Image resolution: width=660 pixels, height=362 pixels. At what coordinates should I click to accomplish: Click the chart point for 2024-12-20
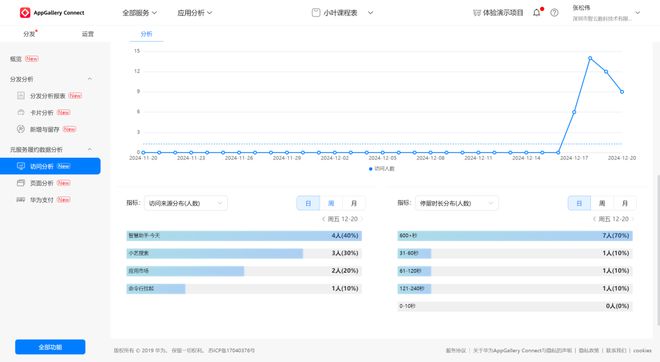point(622,92)
